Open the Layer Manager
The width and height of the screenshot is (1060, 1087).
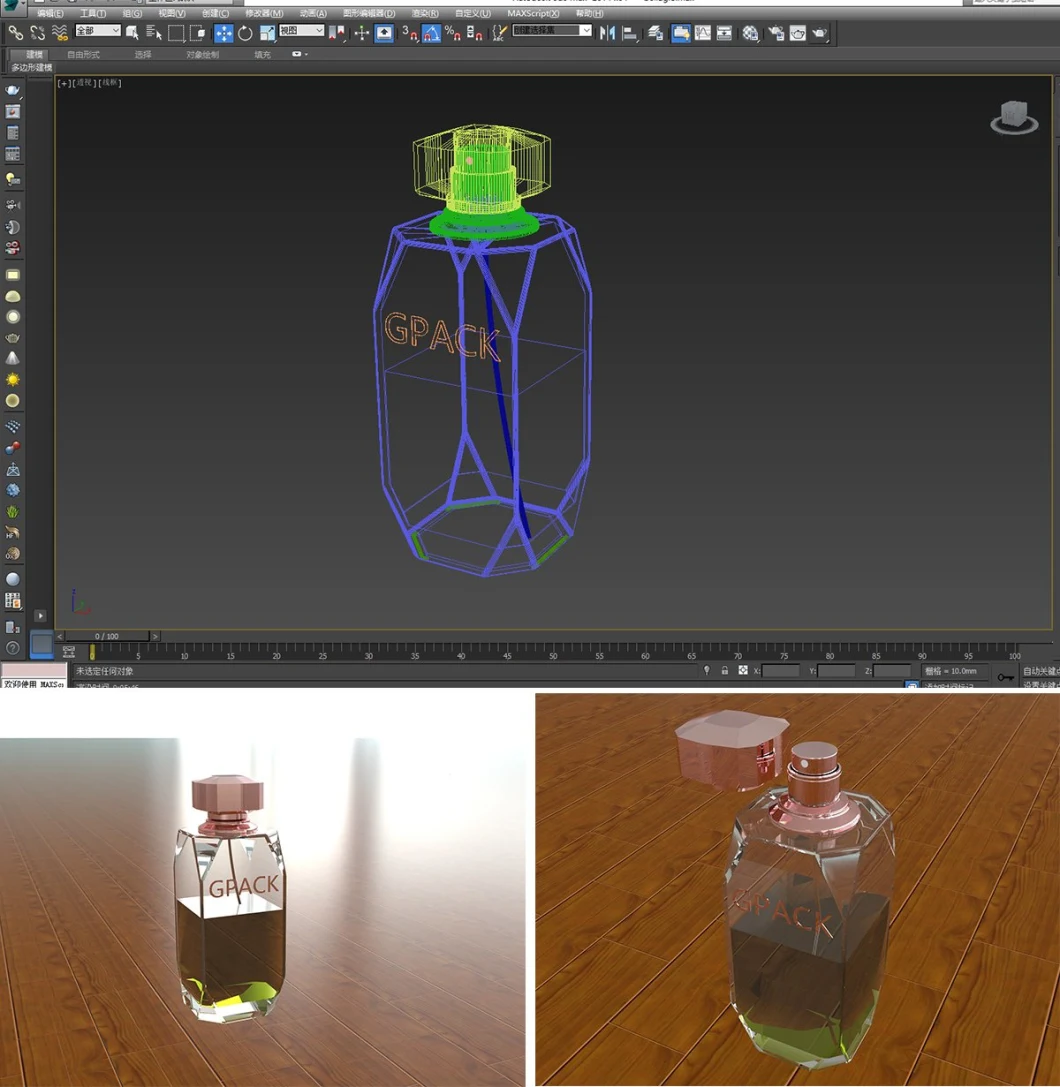point(655,33)
